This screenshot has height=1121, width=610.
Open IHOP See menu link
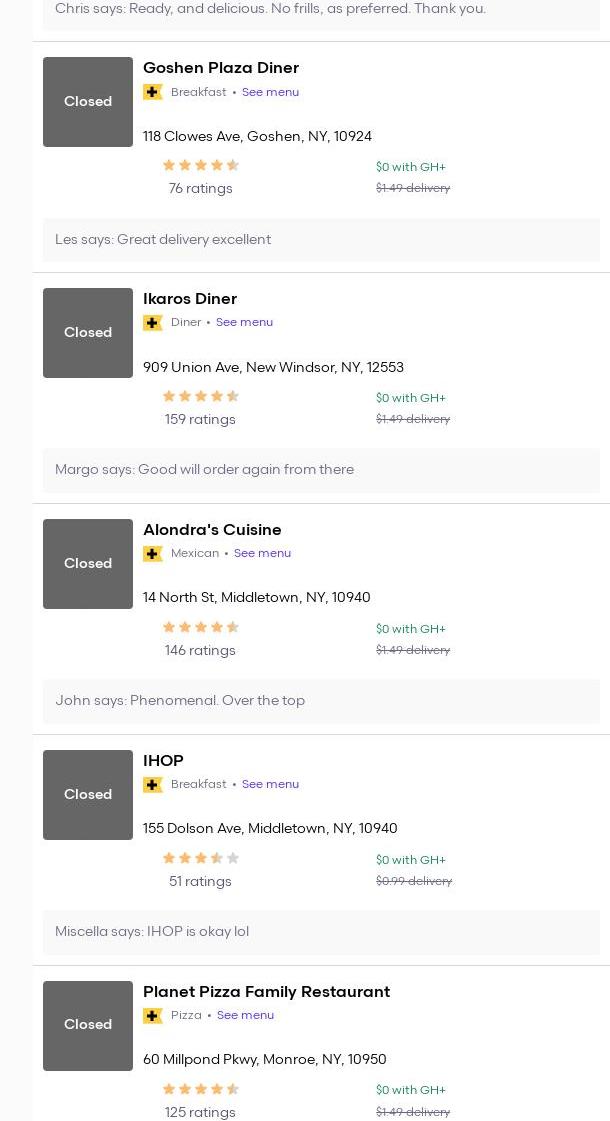[270, 785]
